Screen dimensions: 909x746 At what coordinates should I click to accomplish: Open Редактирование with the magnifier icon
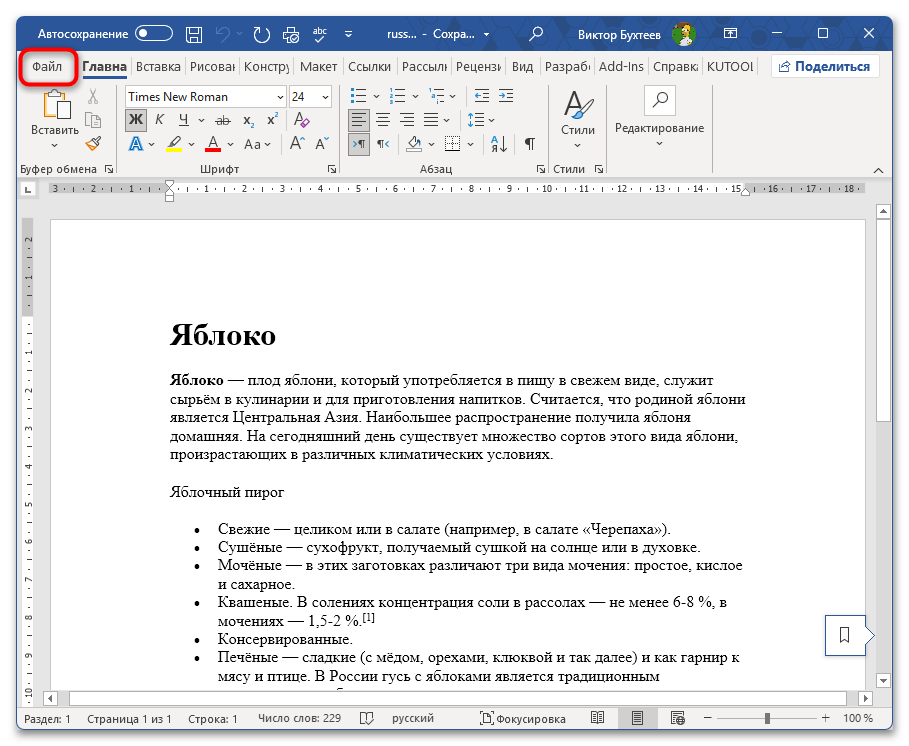pos(659,100)
